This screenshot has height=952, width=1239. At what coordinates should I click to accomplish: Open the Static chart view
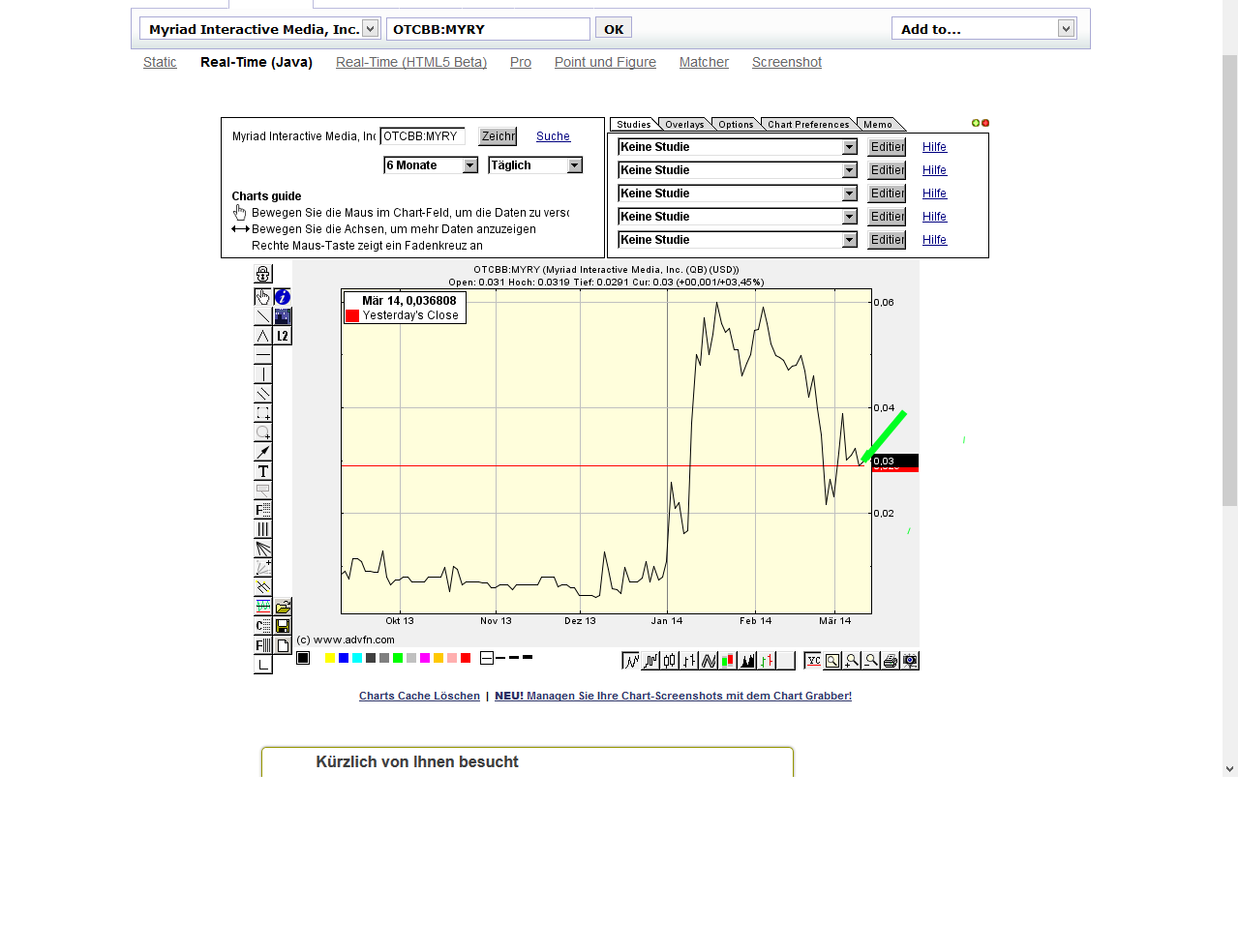point(160,62)
